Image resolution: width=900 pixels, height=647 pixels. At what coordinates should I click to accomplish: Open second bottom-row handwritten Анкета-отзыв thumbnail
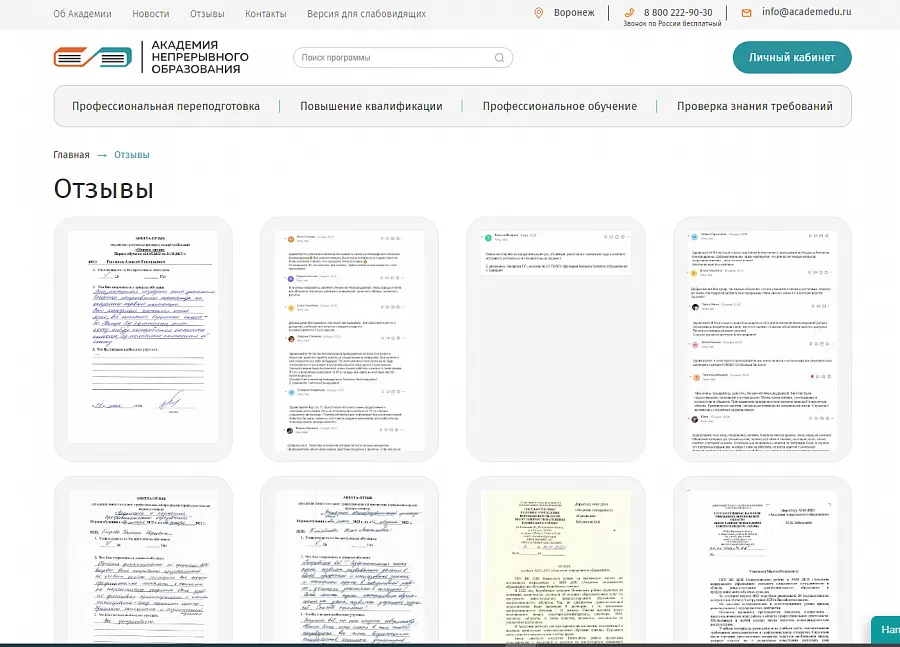(350, 560)
